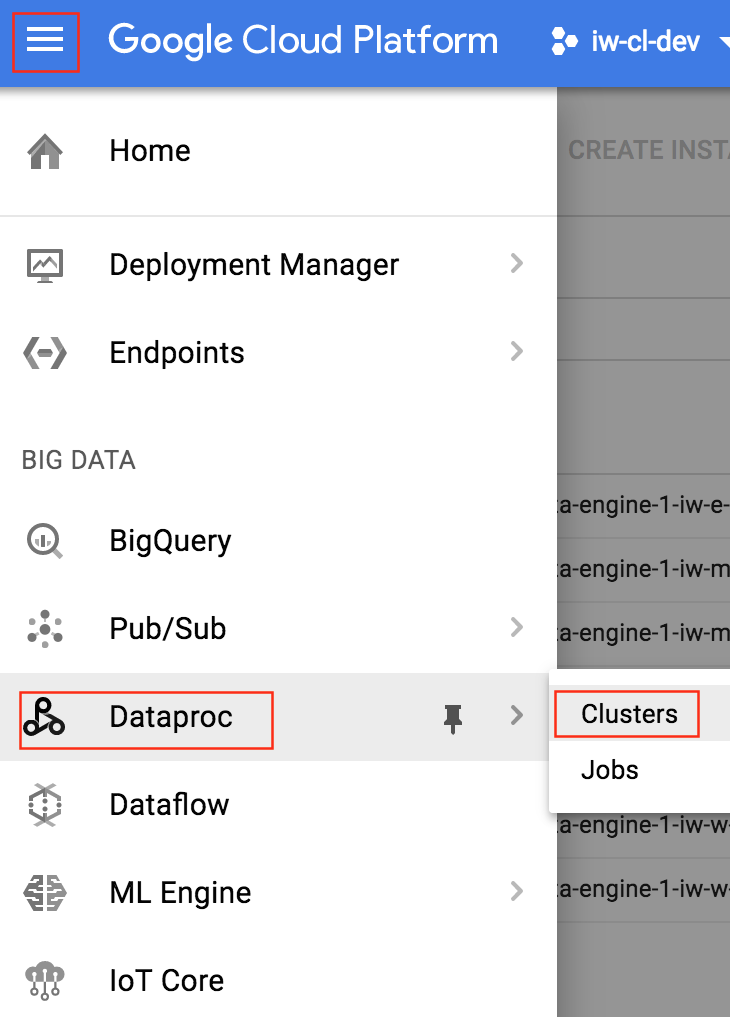The width and height of the screenshot is (730, 1017).
Task: Open the iw-cl-dev project selector dropdown
Action: [641, 42]
